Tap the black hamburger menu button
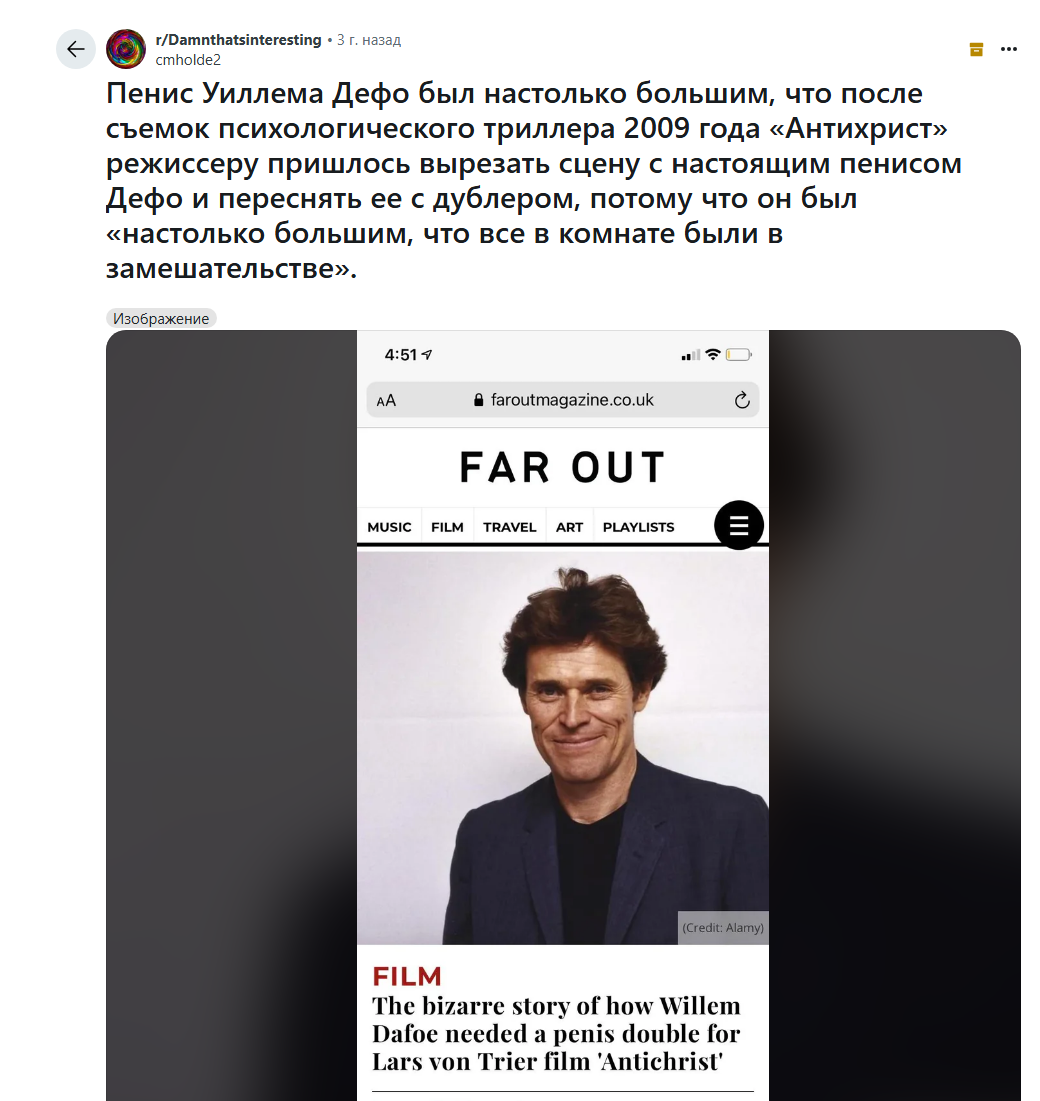 pos(738,525)
